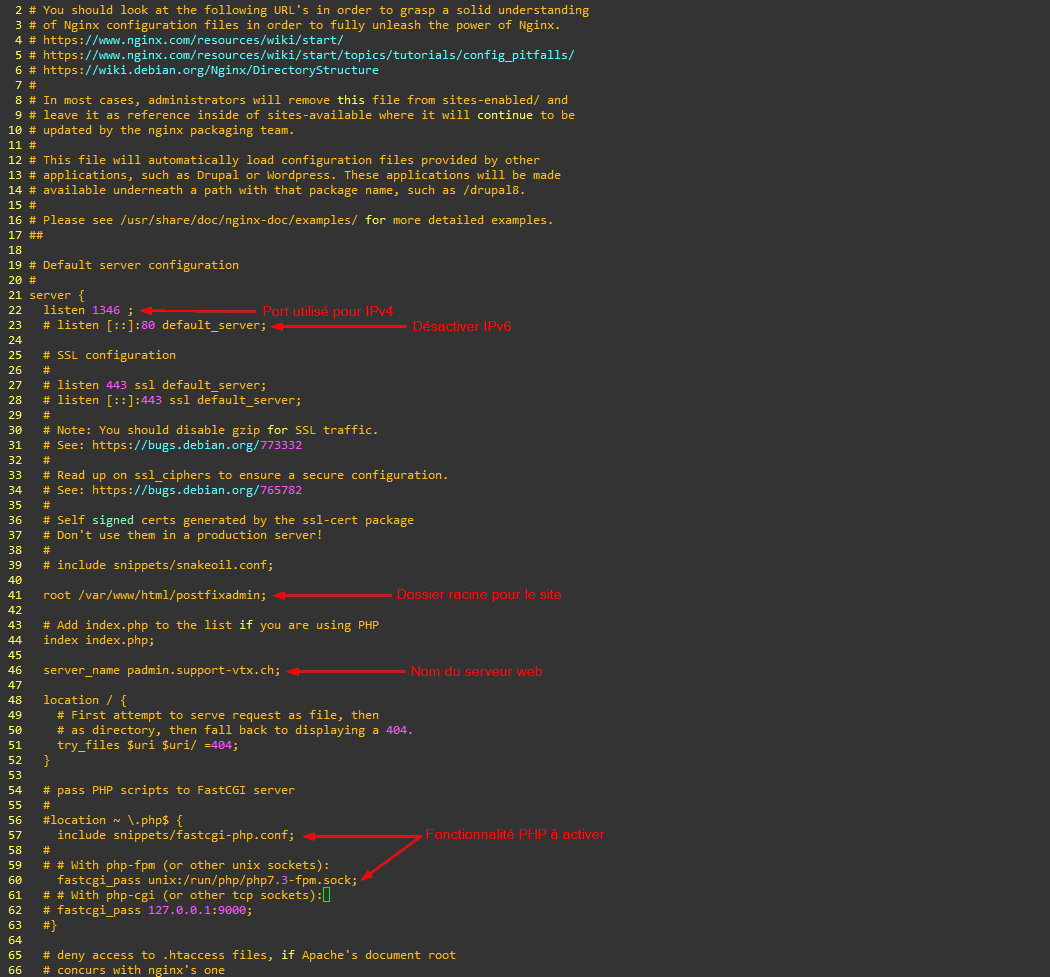1050x977 pixels.
Task: Click '# listen [::]:443 ssl default_server;' line
Action: pyautogui.click(x=172, y=400)
